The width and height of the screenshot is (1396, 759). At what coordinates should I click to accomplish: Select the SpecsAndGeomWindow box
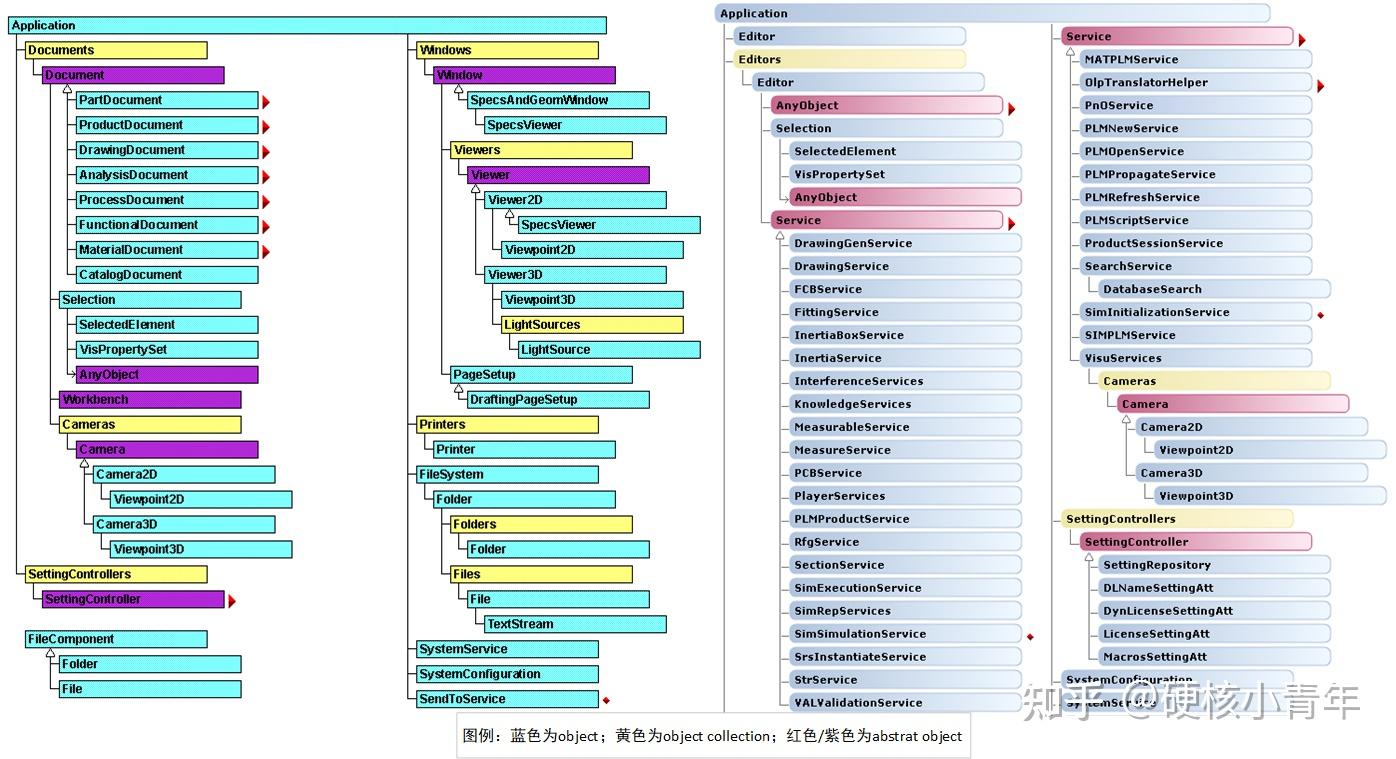coord(558,100)
